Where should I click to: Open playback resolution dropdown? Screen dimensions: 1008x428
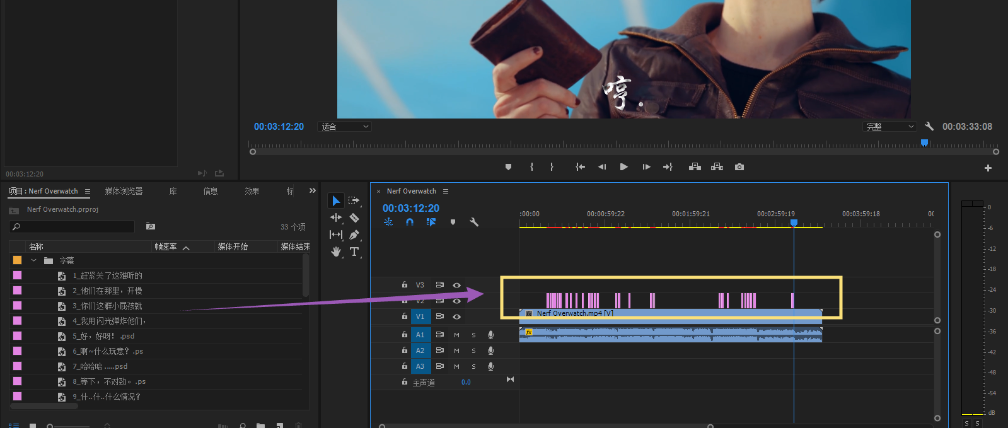(889, 127)
